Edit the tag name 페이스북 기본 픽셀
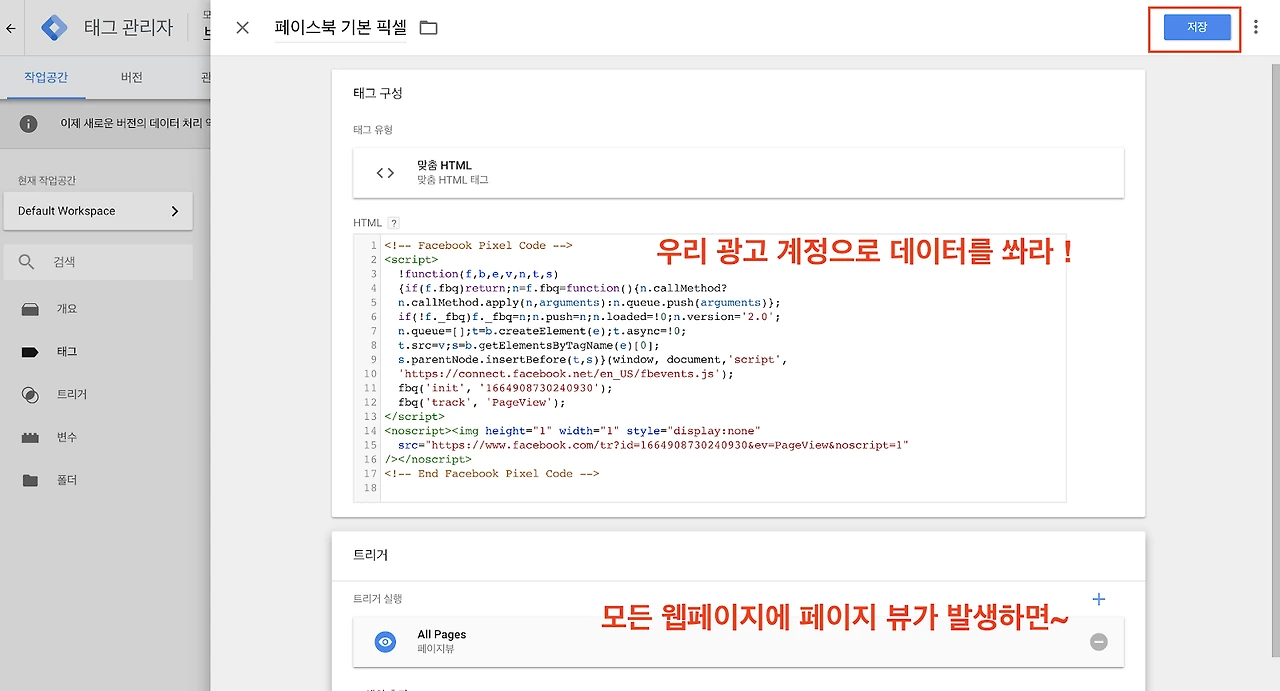The image size is (1280, 691). click(x=340, y=28)
